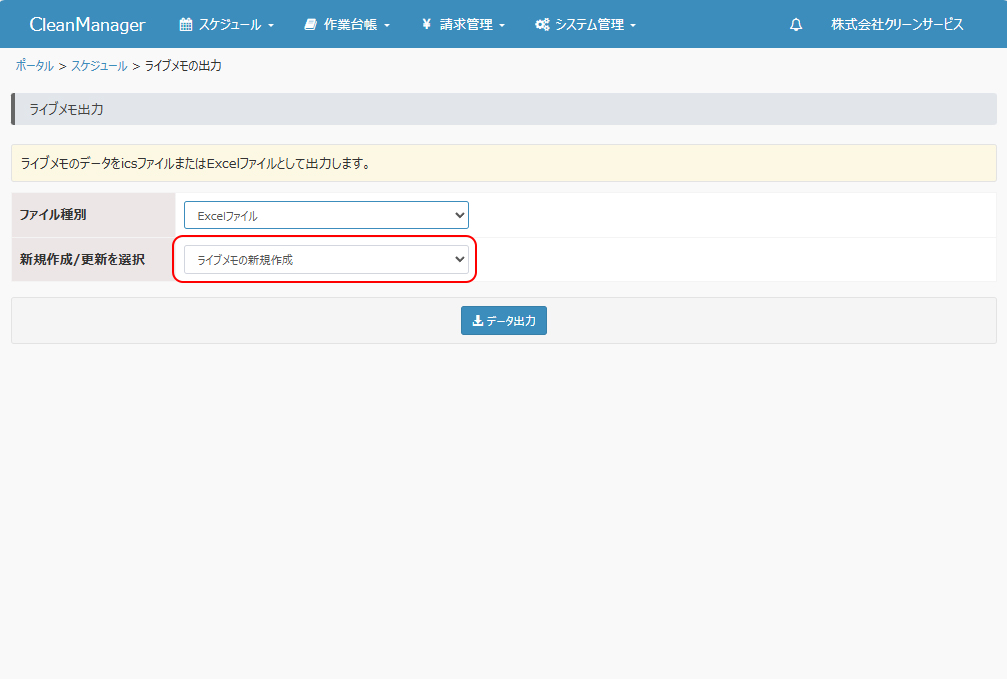Open the 請求管理 menu
Image resolution: width=1007 pixels, height=679 pixels.
pos(463,24)
